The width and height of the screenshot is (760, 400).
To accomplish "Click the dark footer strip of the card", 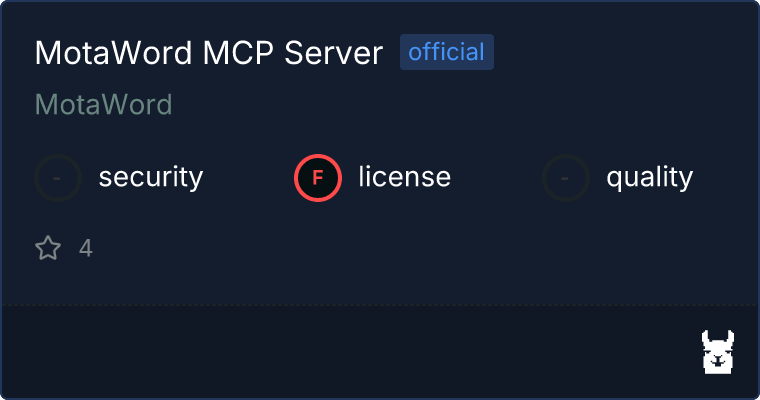I will coord(380,352).
